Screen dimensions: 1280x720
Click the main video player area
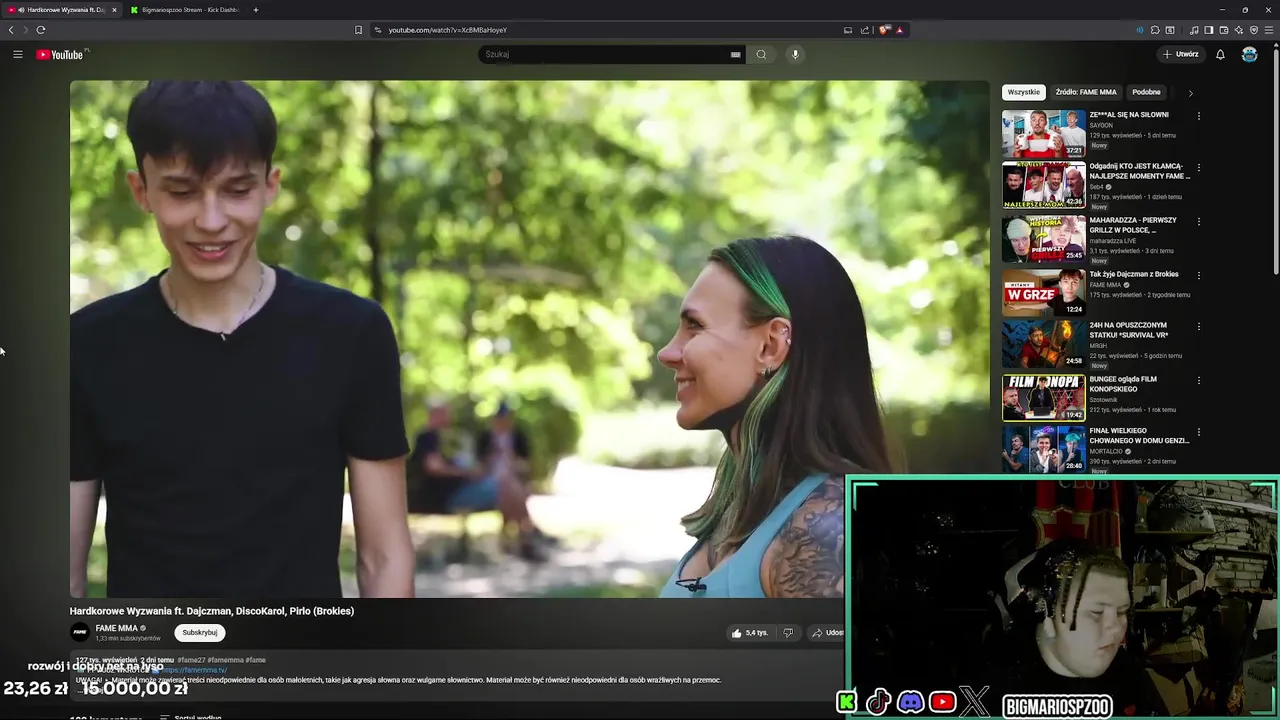[530, 340]
